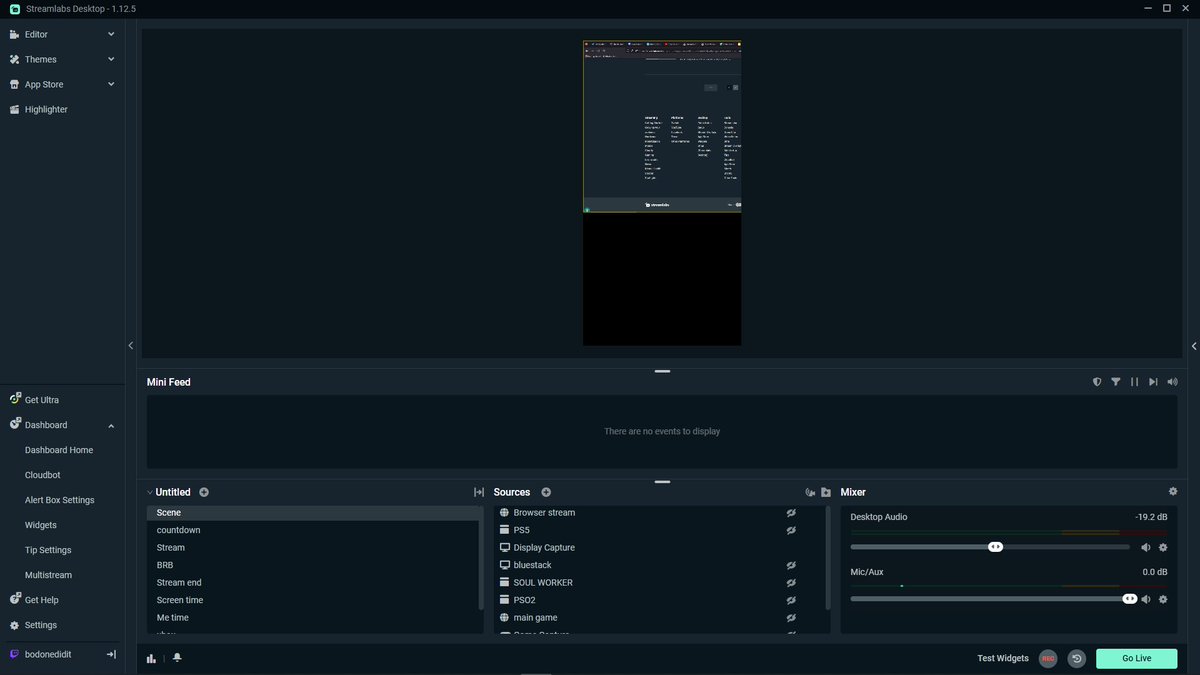Click the Desktop Audio volume slider handle
This screenshot has height=675, width=1200.
pos(995,547)
